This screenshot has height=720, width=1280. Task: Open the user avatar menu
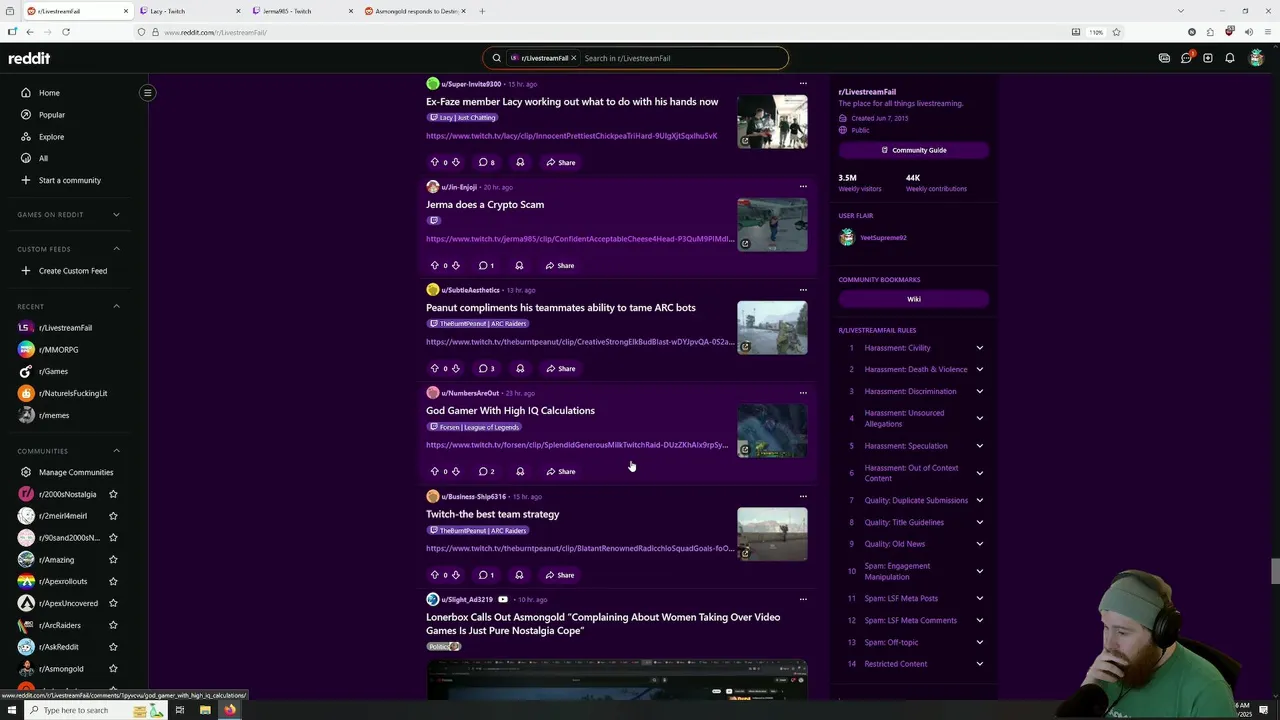tap(1256, 58)
